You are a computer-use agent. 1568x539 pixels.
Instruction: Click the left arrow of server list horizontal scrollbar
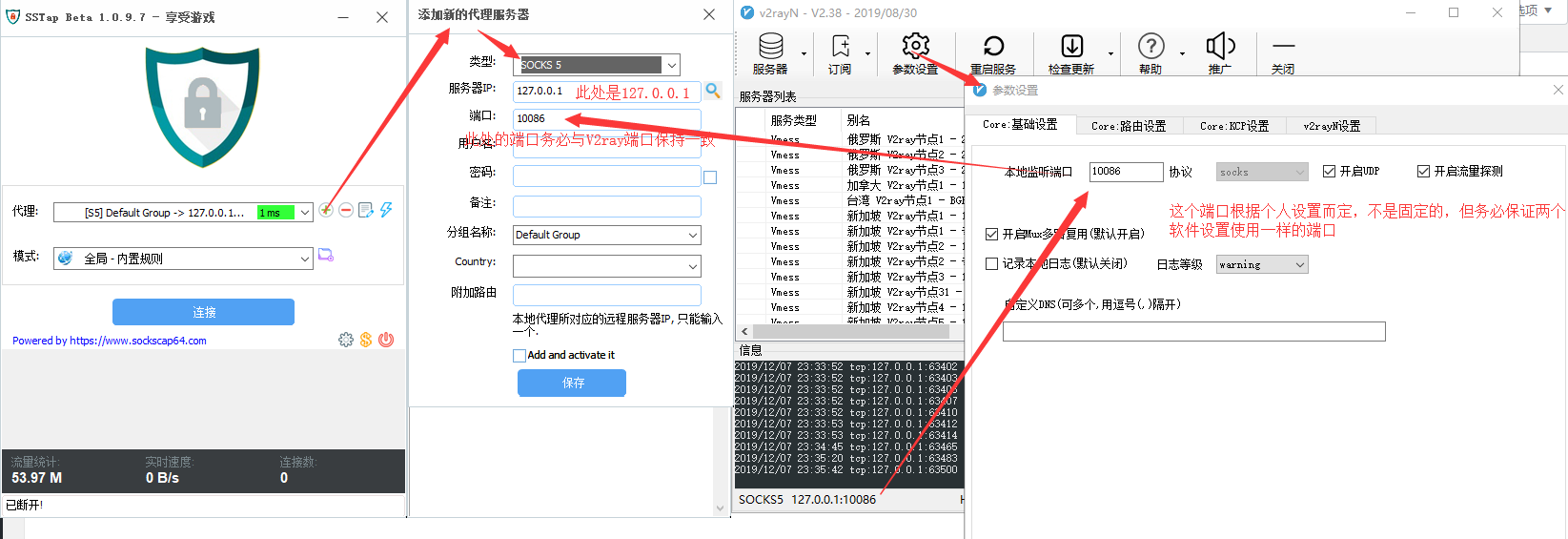pos(744,331)
